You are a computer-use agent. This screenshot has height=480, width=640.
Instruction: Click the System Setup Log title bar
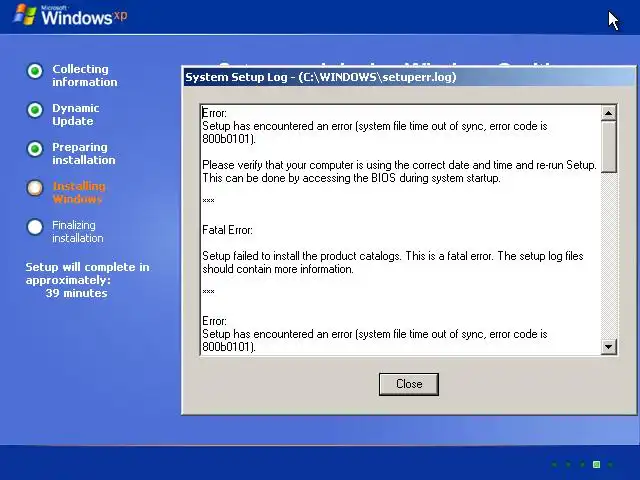pos(409,77)
